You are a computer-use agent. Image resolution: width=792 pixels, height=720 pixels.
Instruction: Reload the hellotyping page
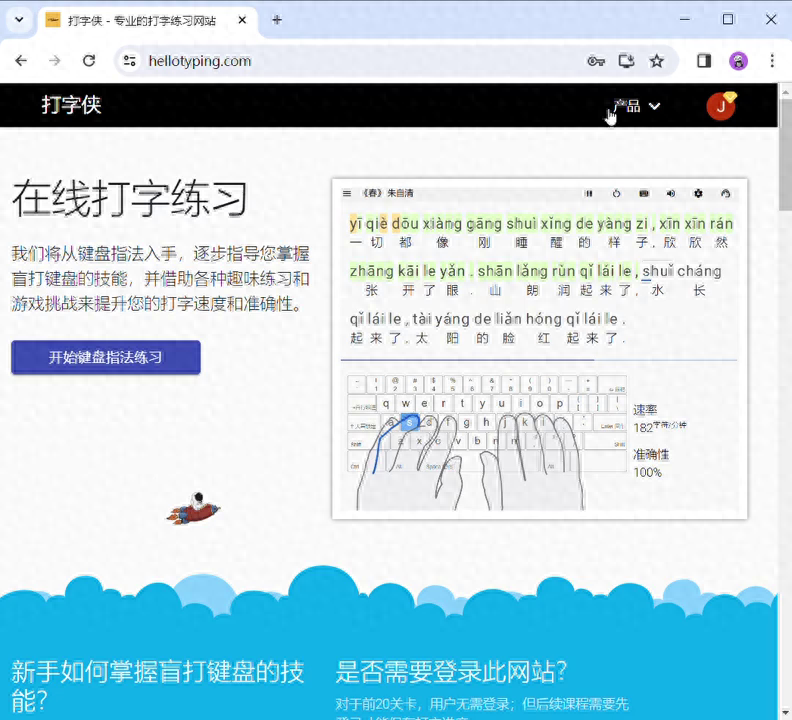89,61
